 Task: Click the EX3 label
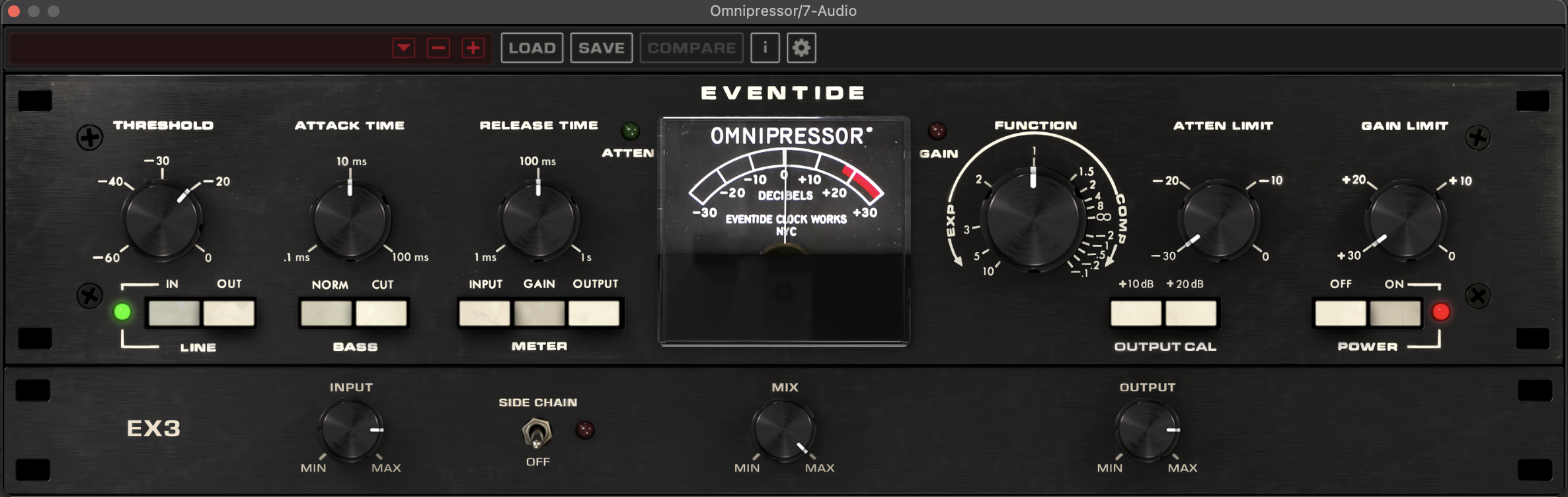153,429
